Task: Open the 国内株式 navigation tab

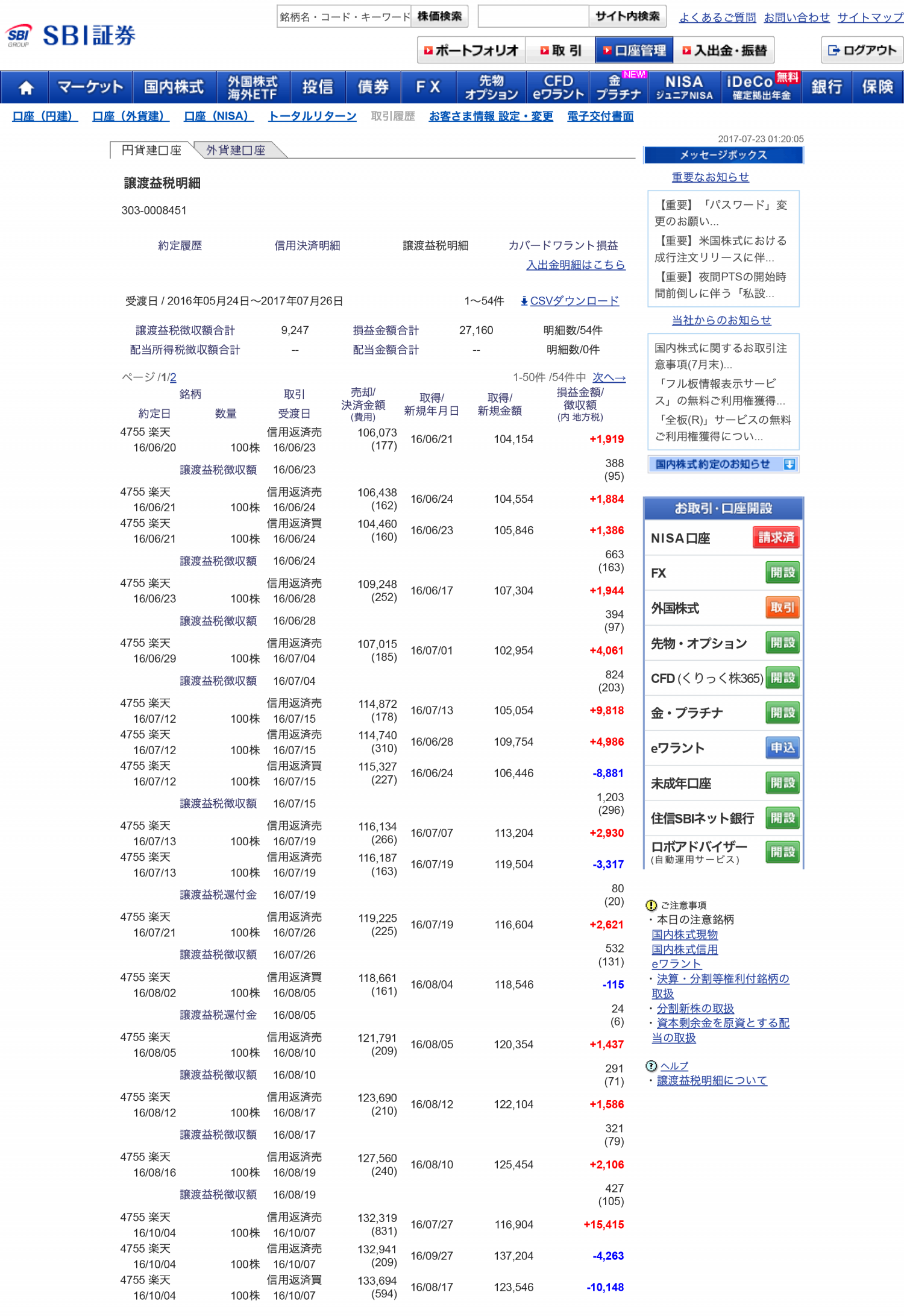Action: click(174, 87)
